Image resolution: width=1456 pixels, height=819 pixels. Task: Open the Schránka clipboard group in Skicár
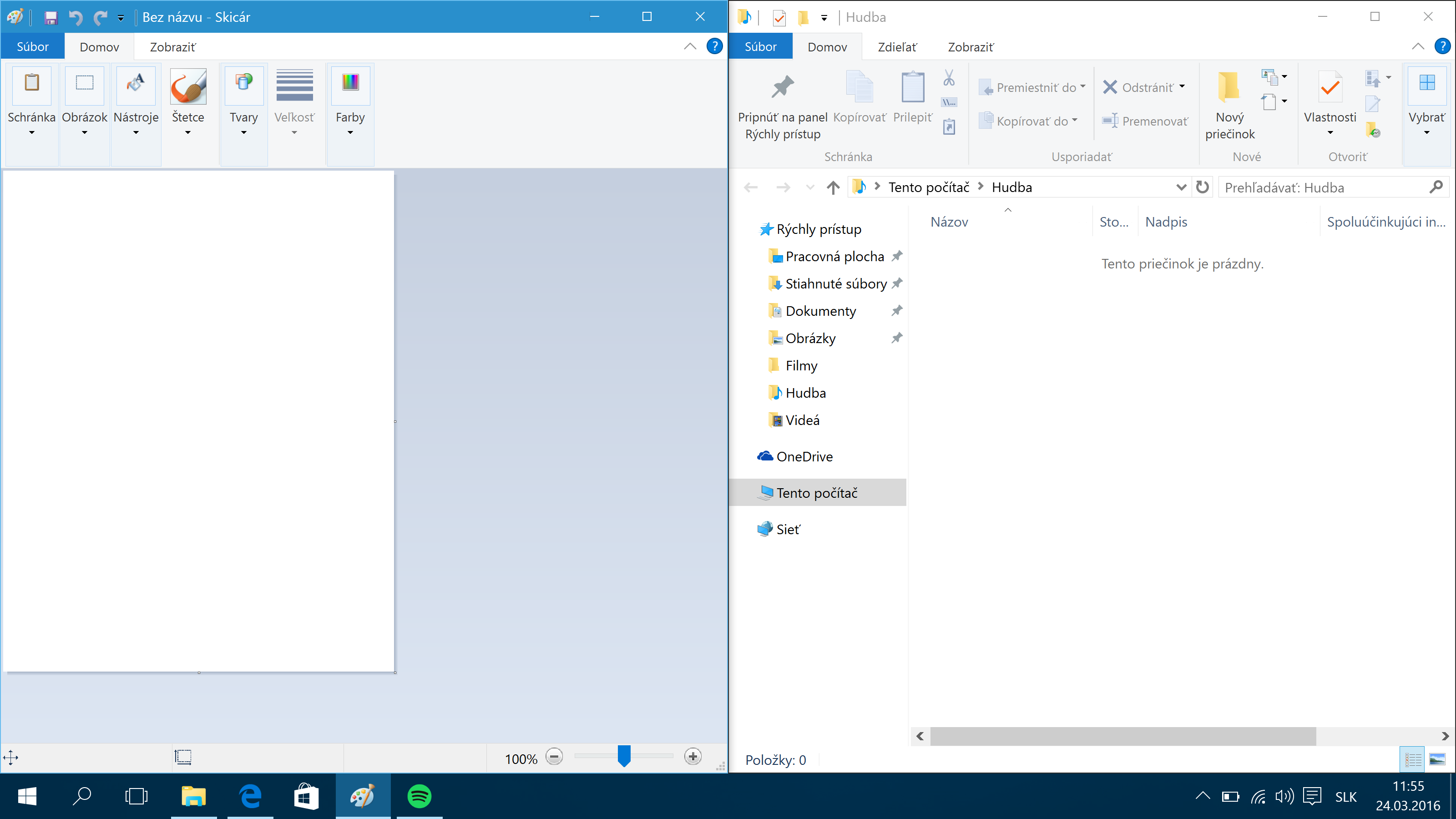coord(32,114)
